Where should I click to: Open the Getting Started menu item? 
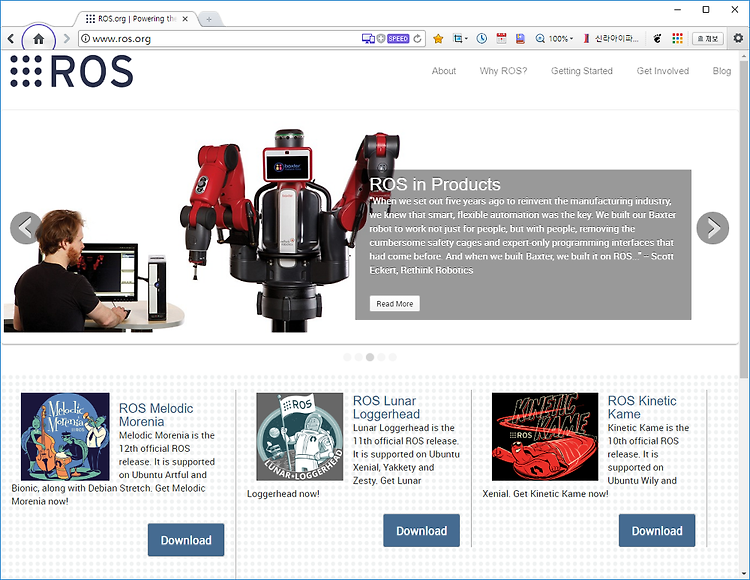582,71
